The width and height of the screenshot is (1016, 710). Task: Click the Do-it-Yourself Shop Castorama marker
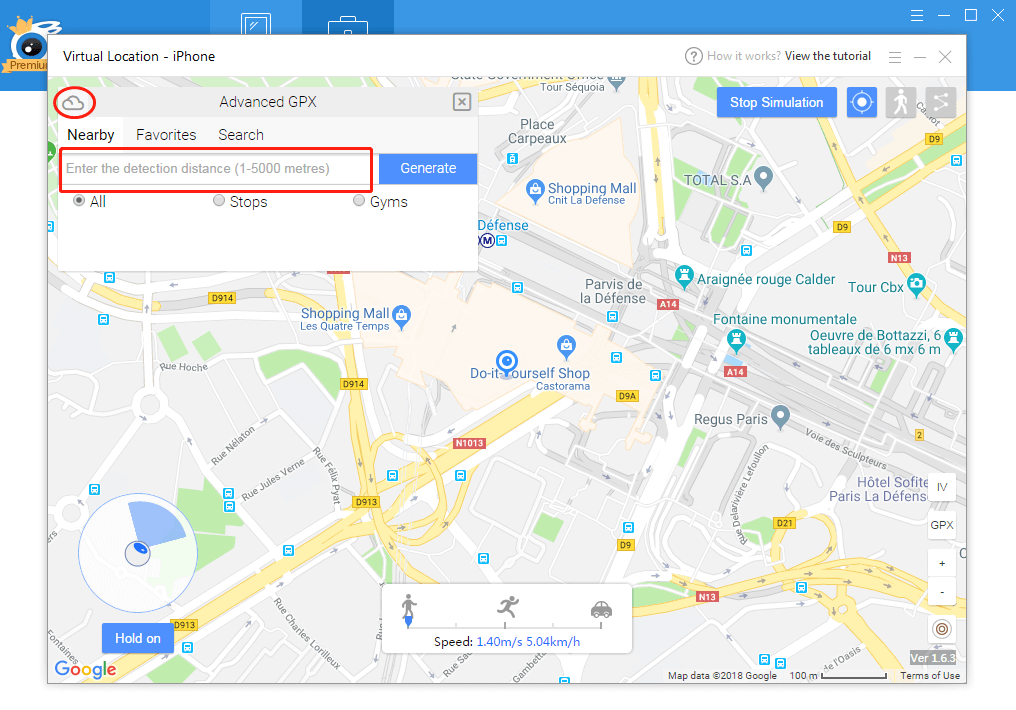coord(566,347)
